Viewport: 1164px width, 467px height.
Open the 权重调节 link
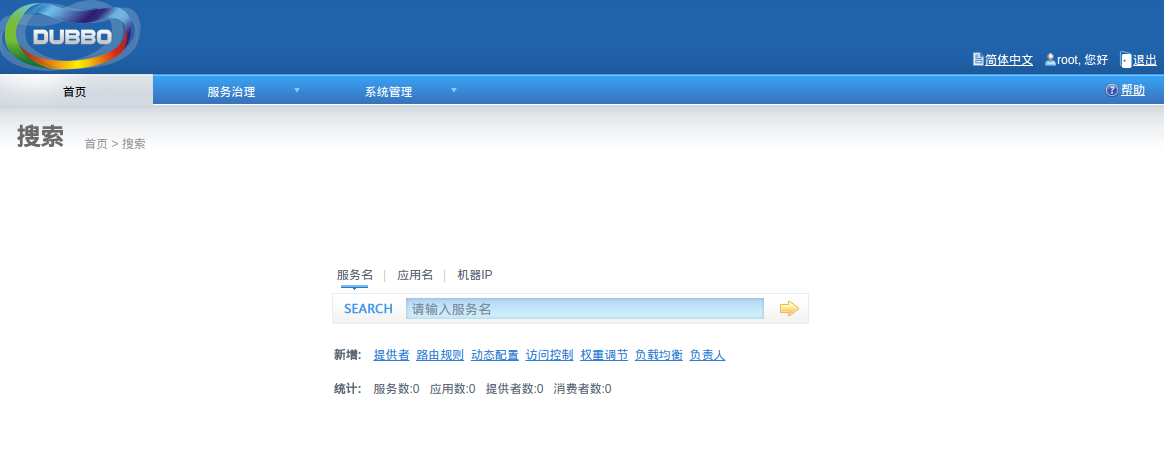coord(604,355)
